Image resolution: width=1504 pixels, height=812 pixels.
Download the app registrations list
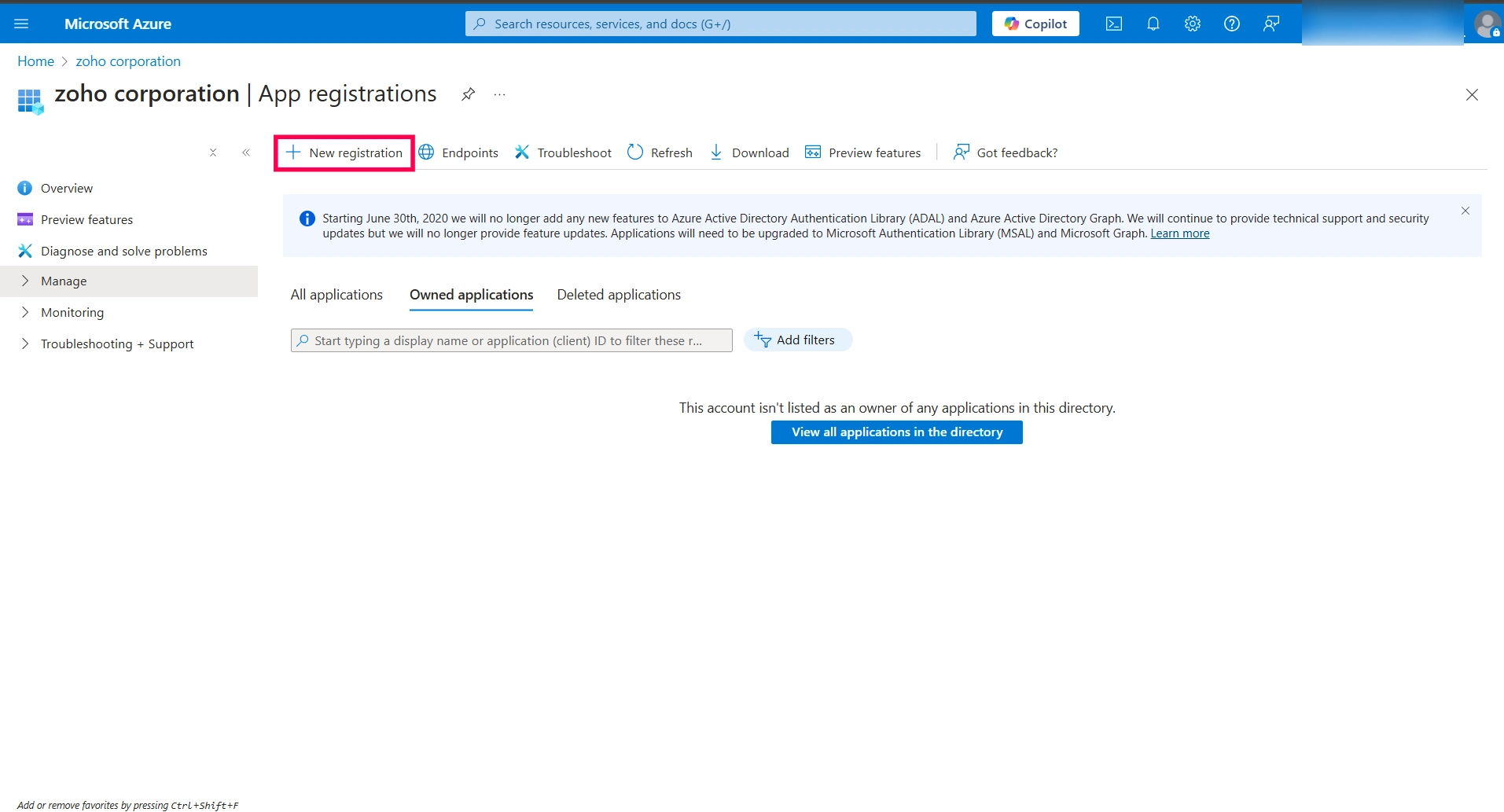tap(749, 152)
